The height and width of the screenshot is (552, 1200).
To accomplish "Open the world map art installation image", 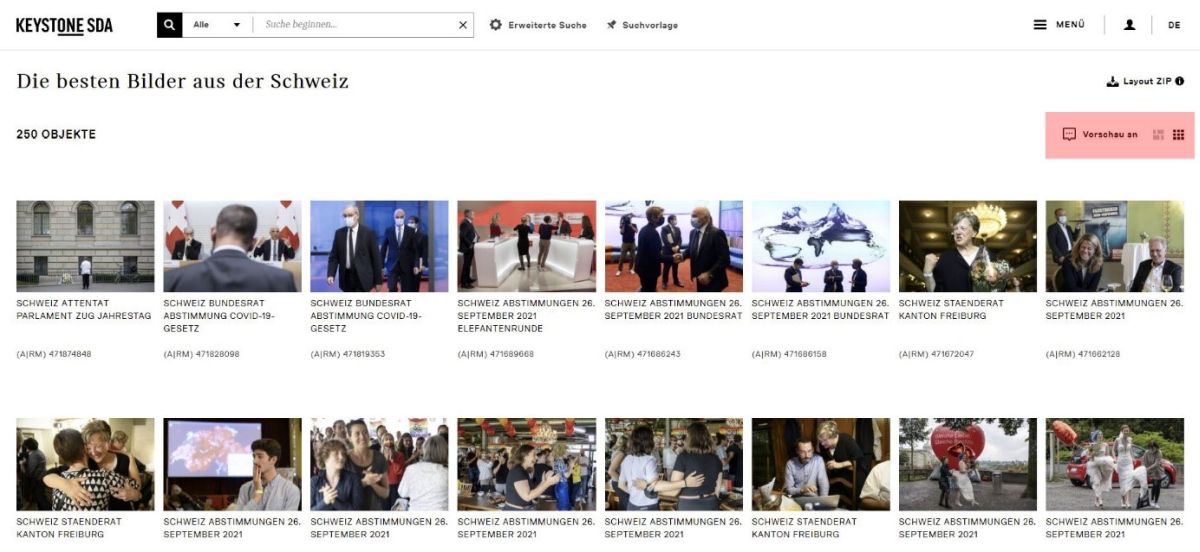I will tap(820, 246).
